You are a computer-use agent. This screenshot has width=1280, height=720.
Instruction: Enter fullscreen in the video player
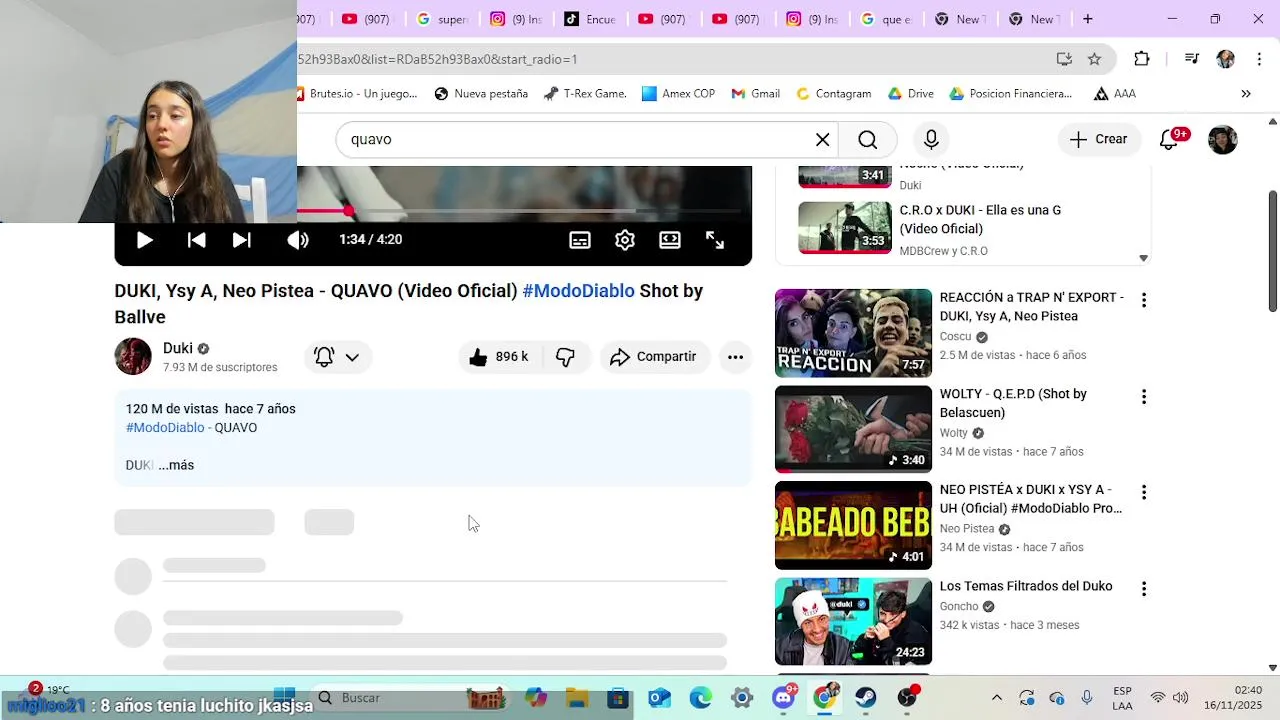coord(715,240)
